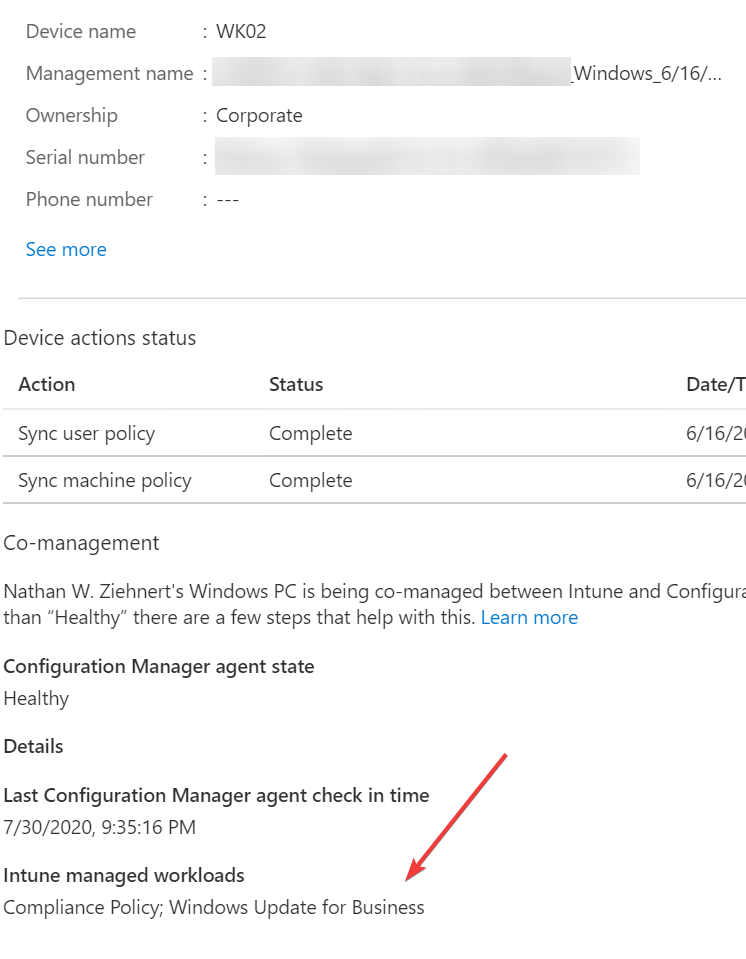Viewport: 746px width, 959px height.
Task: Click the Co-management heading
Action: tap(81, 543)
